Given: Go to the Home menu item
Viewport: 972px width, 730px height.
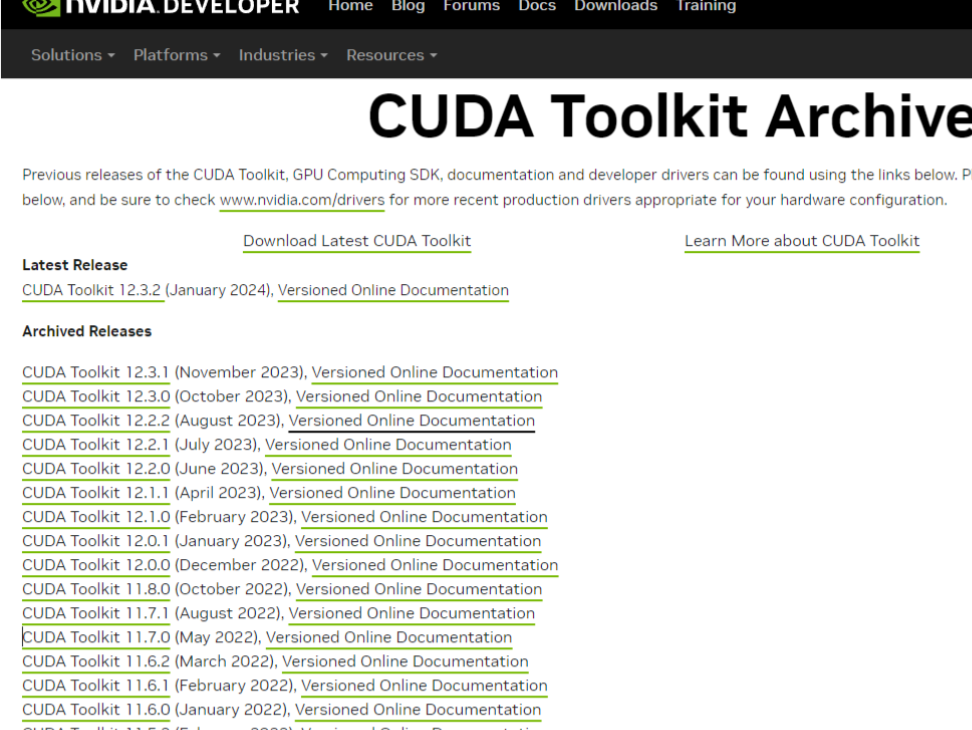Looking at the screenshot, I should pos(350,7).
